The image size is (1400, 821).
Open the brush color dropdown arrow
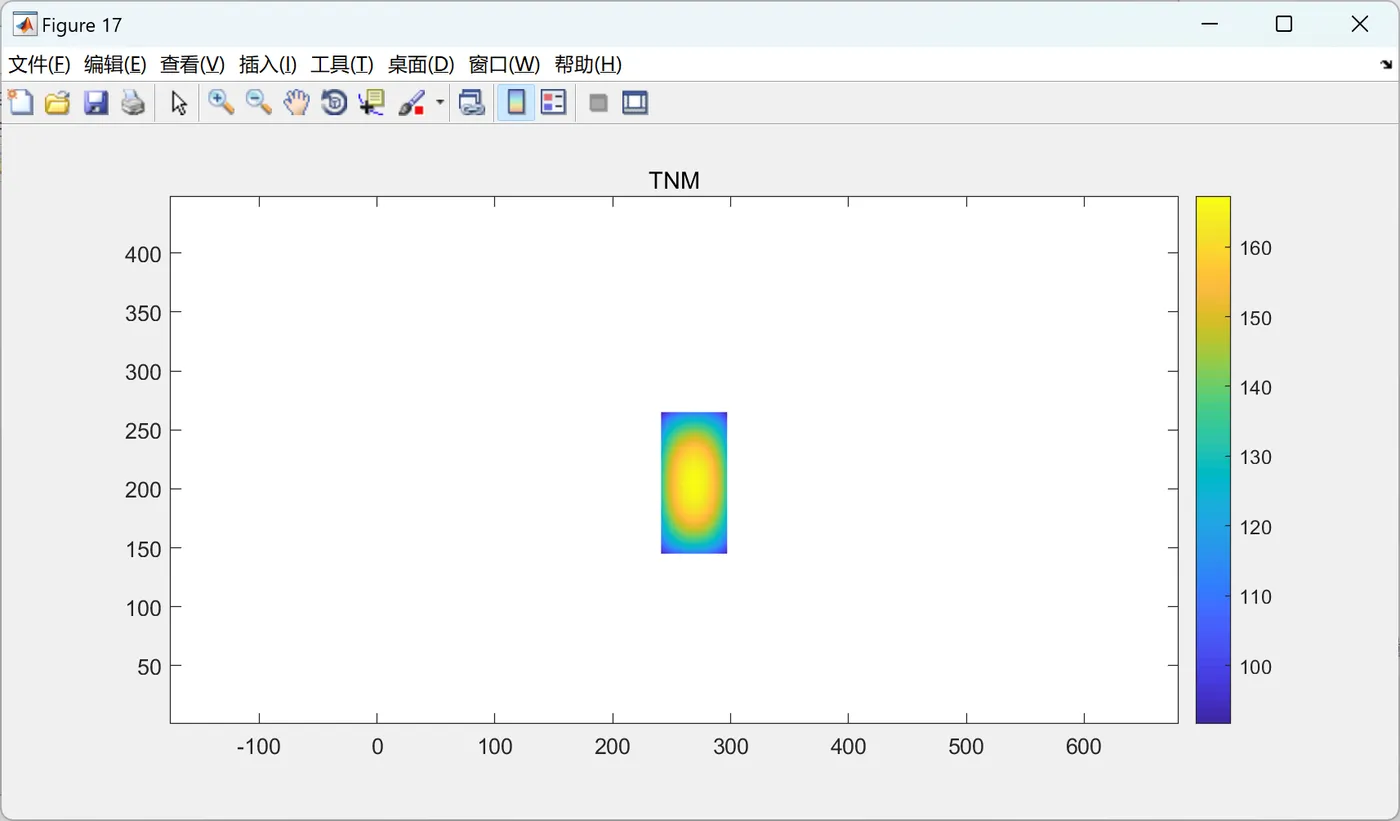click(x=440, y=103)
